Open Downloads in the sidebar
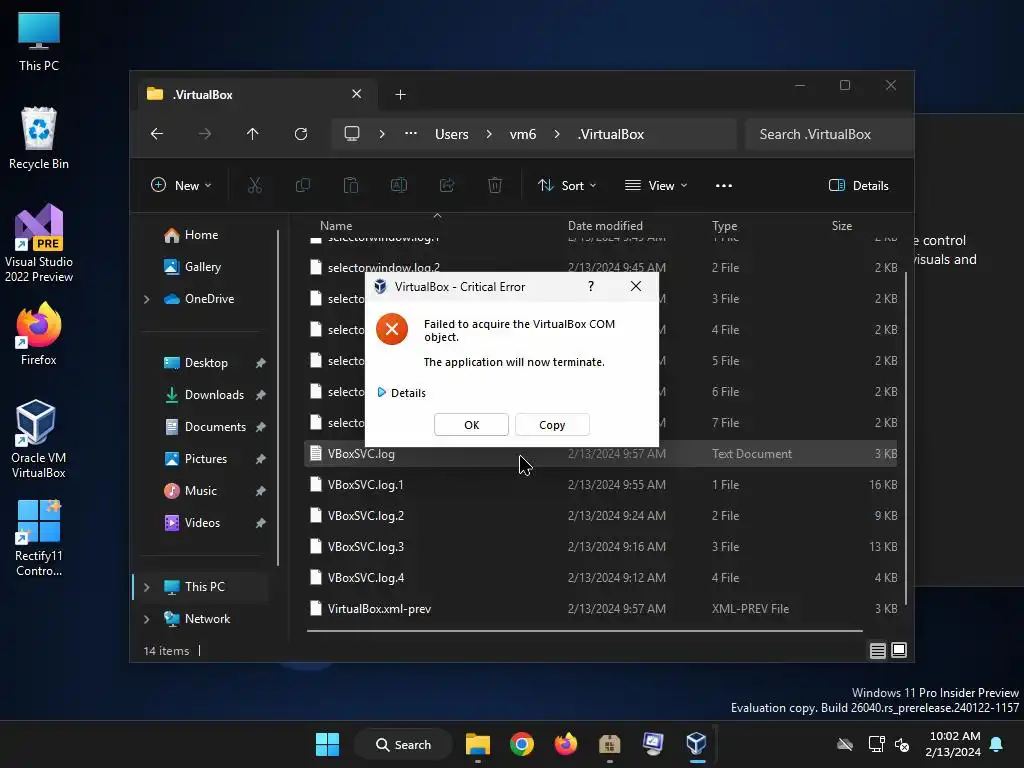 pos(214,394)
